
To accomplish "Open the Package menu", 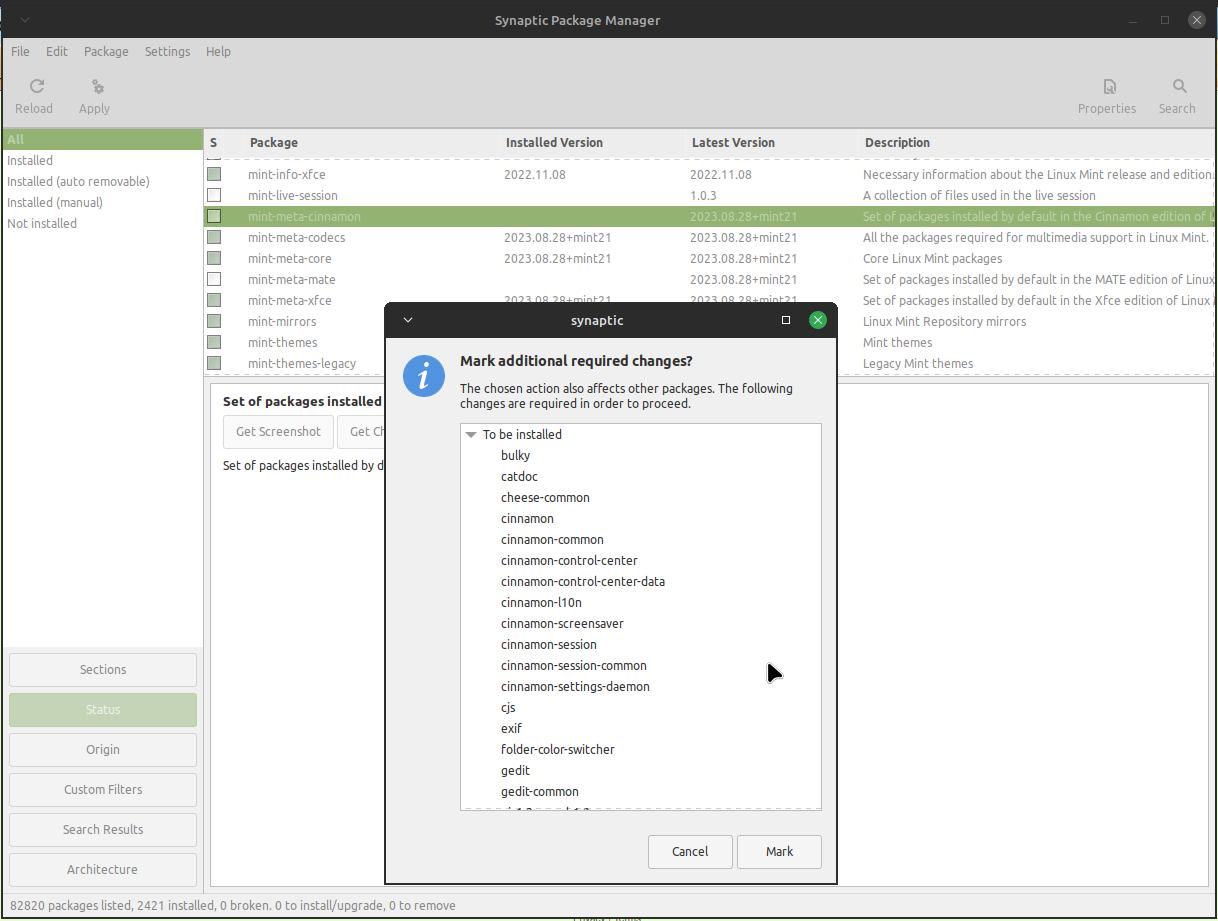I will coord(106,51).
